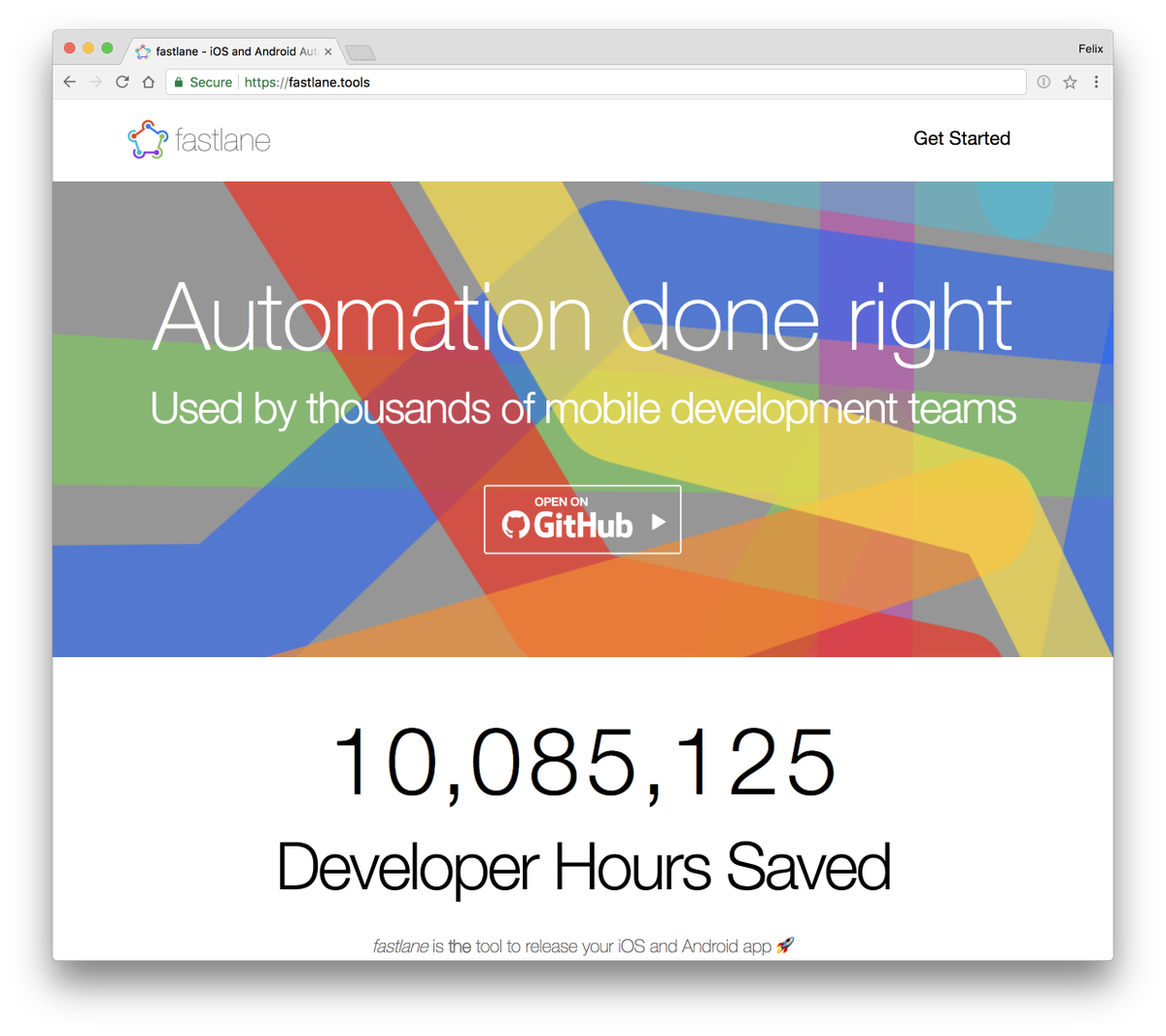Reload the fastlane.tools page
The image size is (1166, 1036).
[120, 82]
